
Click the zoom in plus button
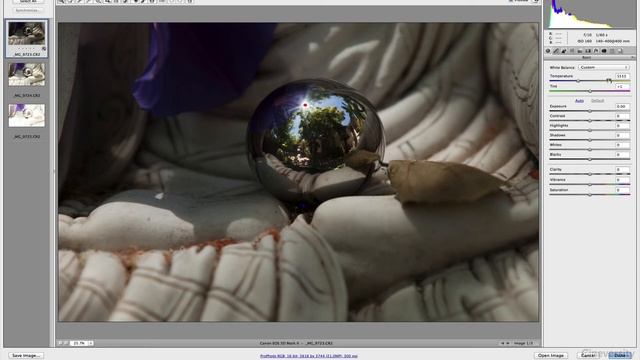tap(66, 343)
